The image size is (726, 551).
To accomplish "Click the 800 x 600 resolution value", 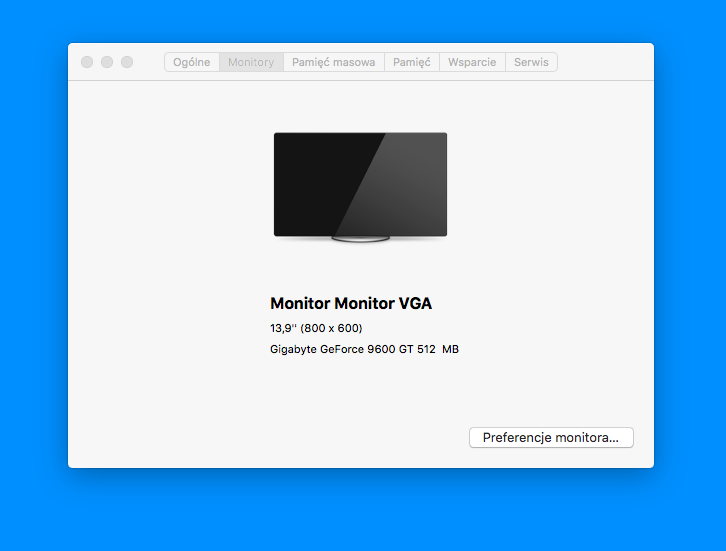I will [332, 328].
